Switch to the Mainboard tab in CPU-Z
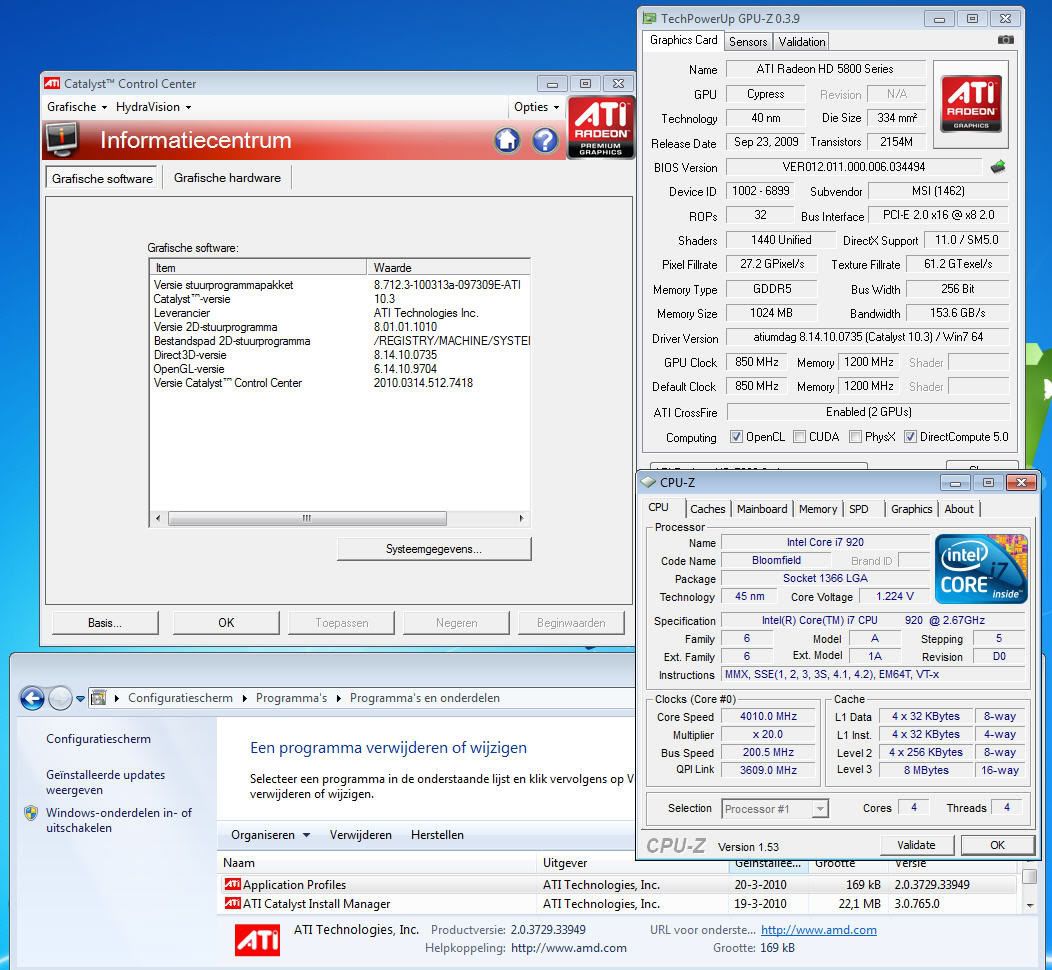 (761, 509)
